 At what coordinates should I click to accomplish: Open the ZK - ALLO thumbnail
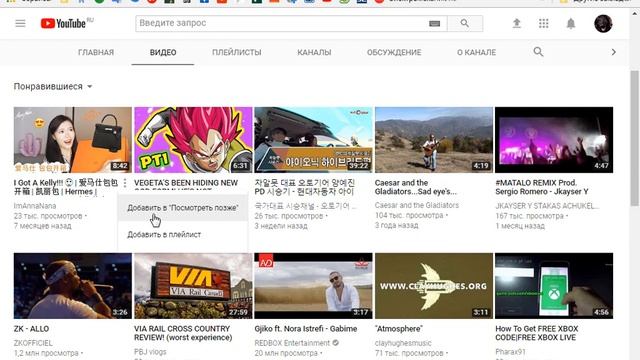(73, 286)
